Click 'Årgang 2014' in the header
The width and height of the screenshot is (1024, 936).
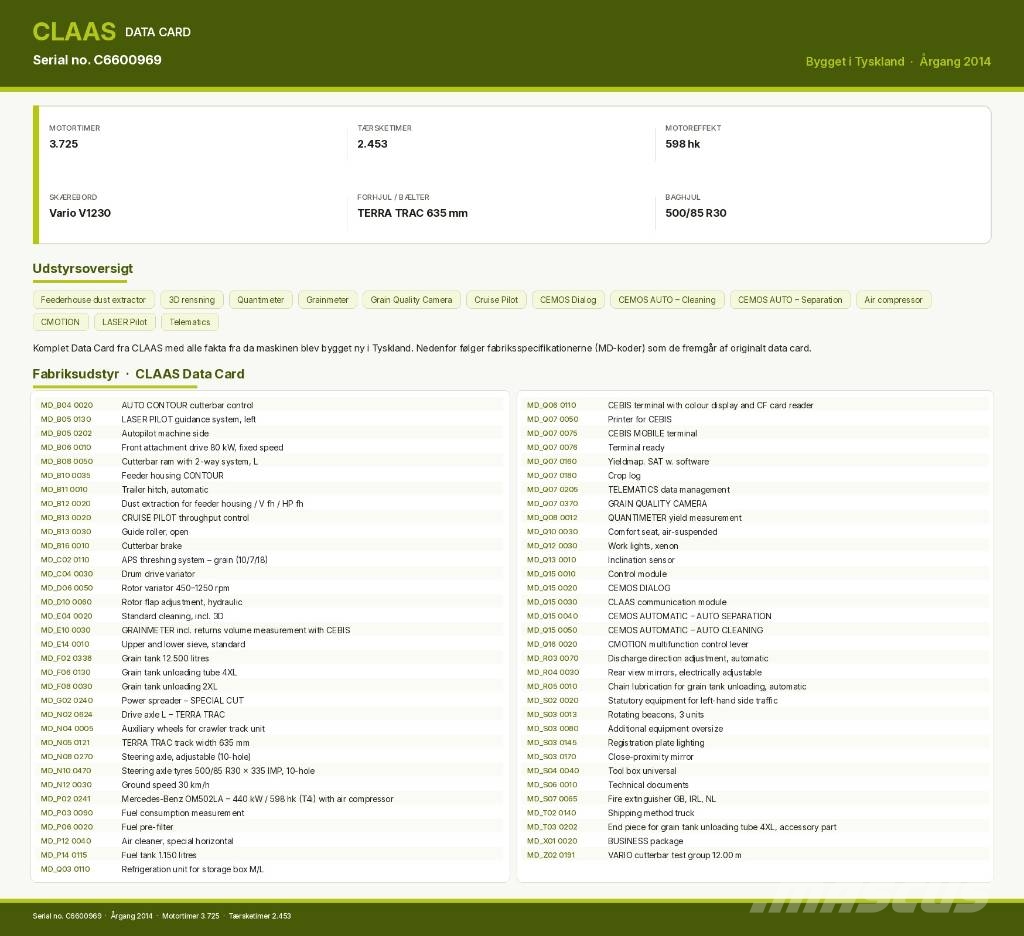click(955, 61)
